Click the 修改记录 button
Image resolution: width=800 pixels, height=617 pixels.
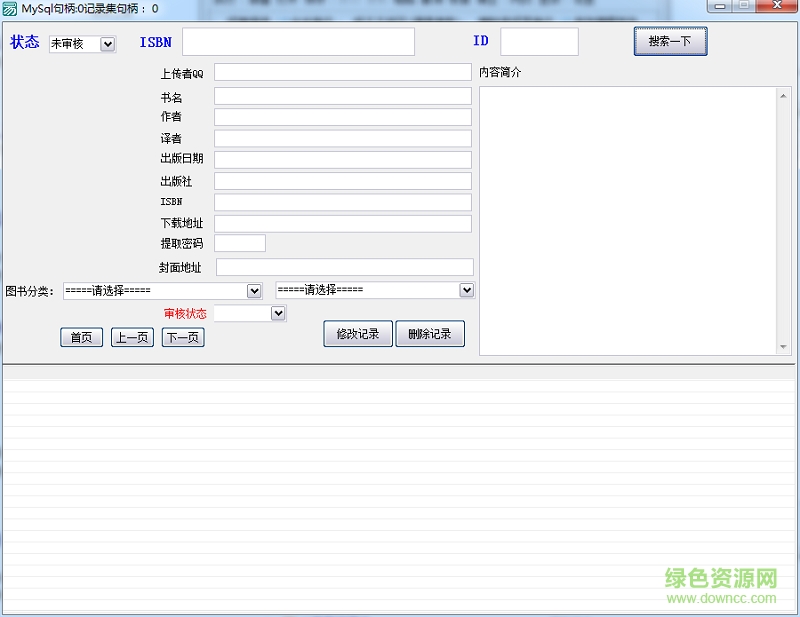click(x=357, y=334)
